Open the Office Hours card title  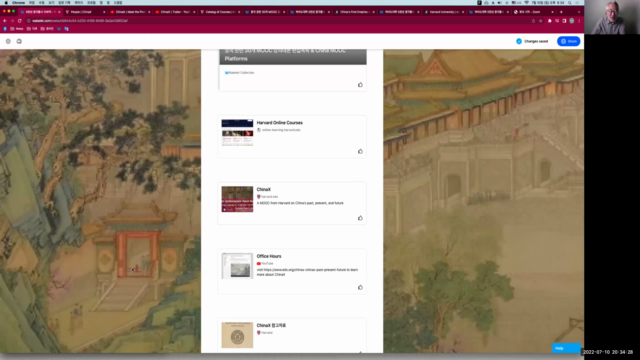(269, 256)
